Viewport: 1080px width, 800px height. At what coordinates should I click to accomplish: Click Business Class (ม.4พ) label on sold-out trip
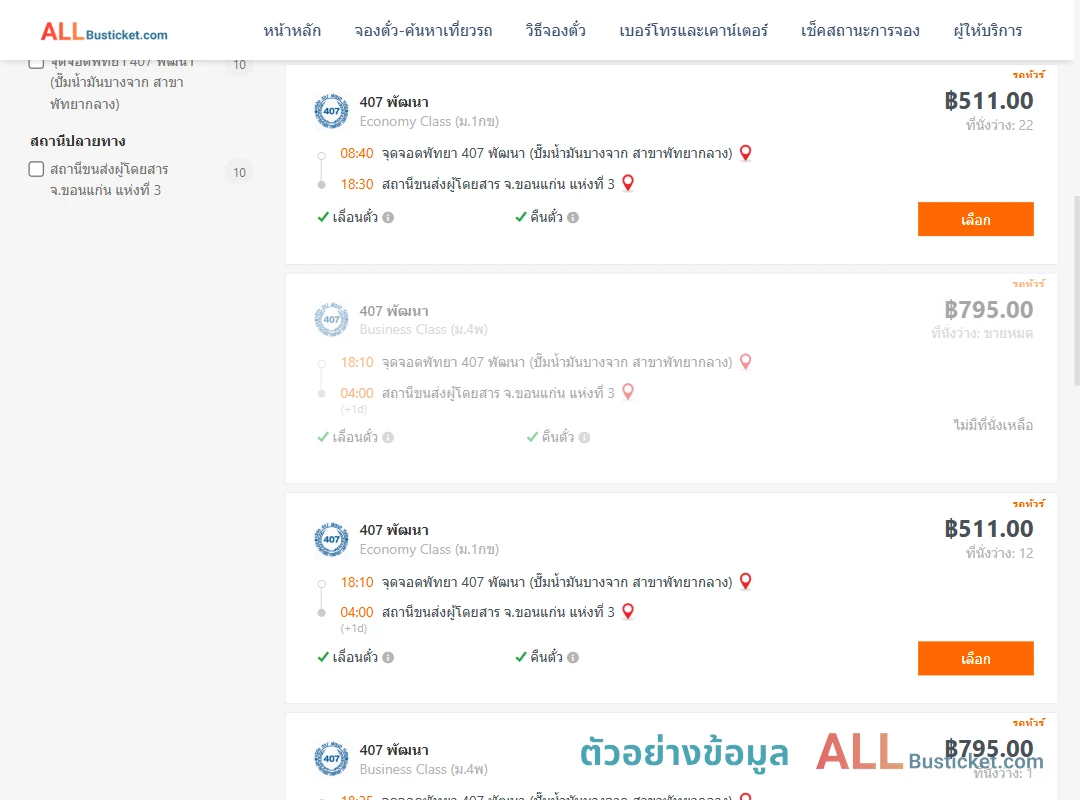point(424,329)
